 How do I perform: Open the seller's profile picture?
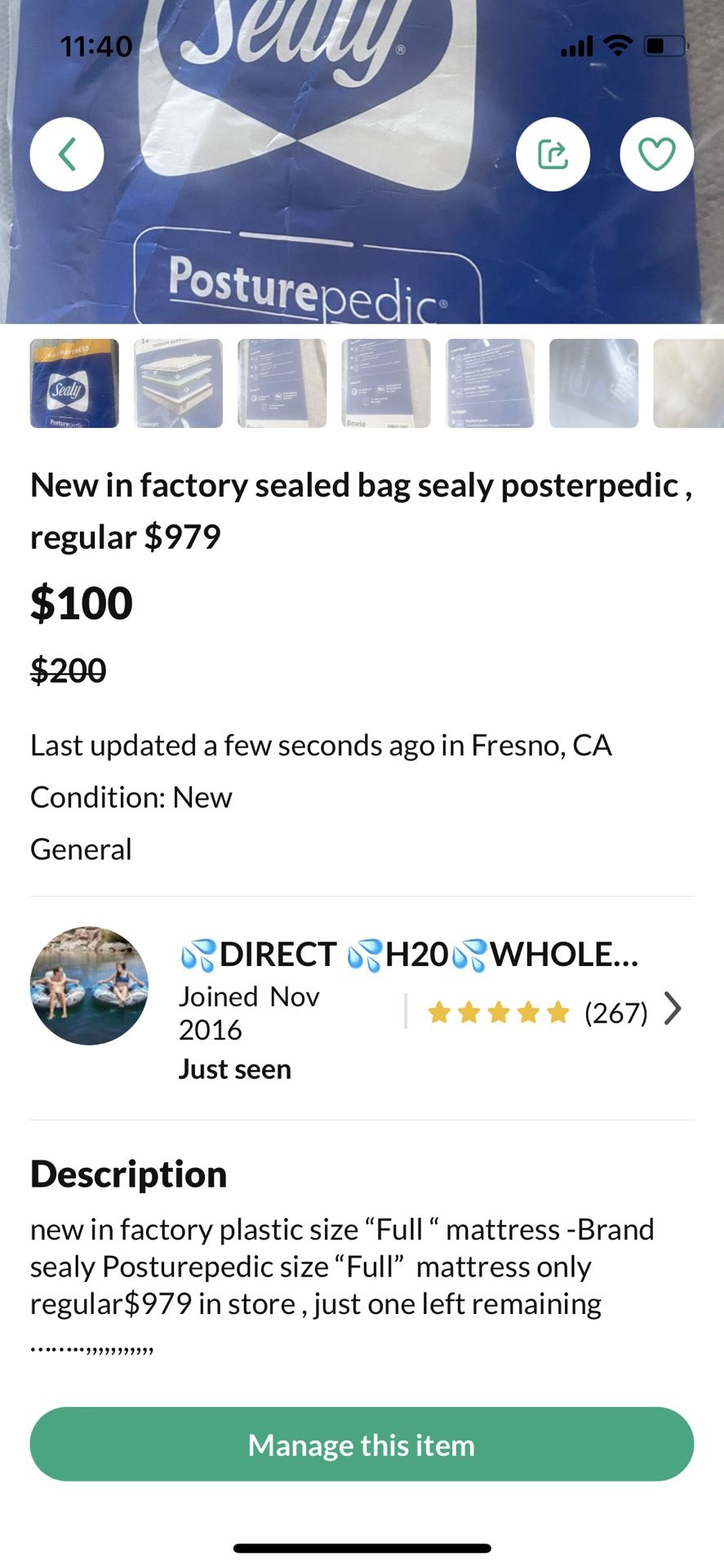tap(89, 985)
